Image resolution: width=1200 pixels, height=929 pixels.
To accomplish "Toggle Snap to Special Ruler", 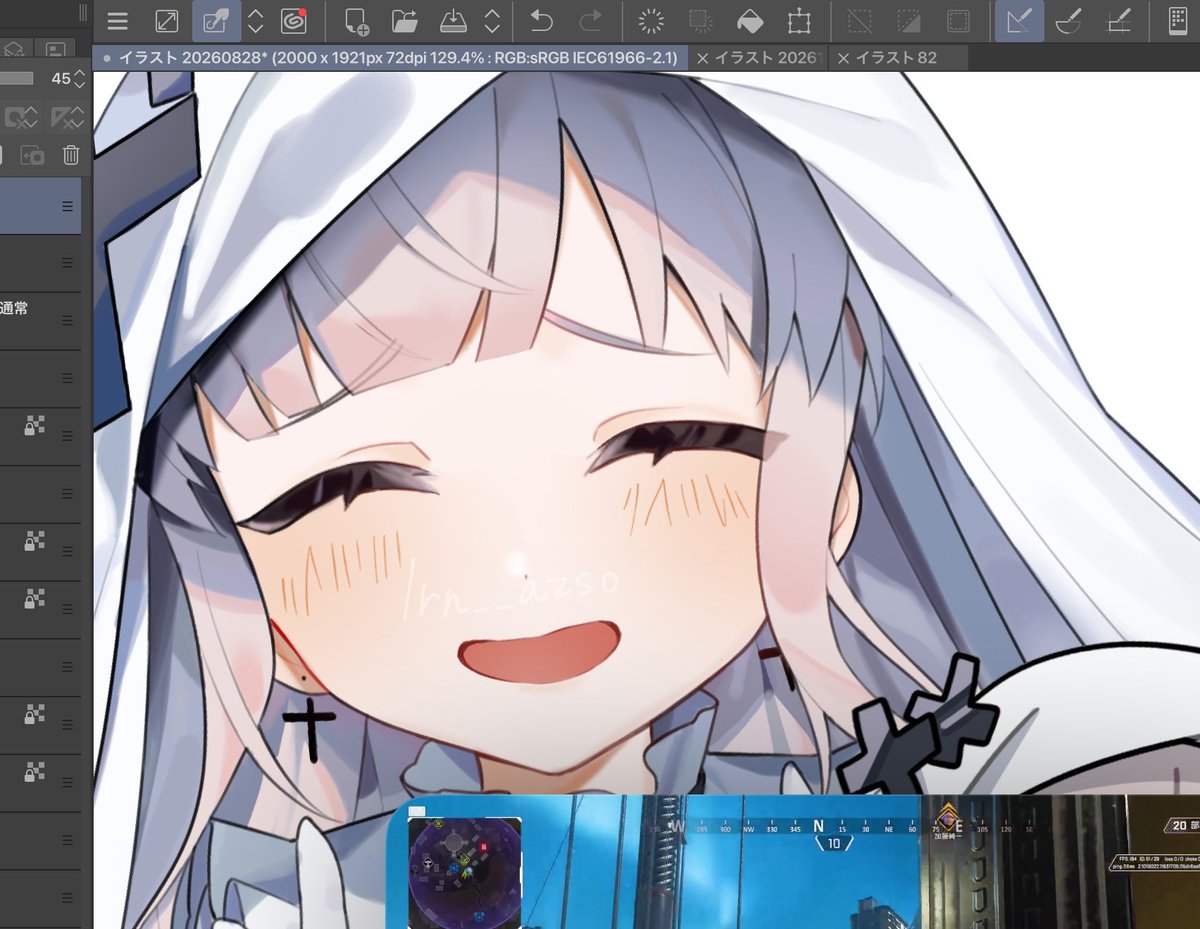I will [1069, 21].
